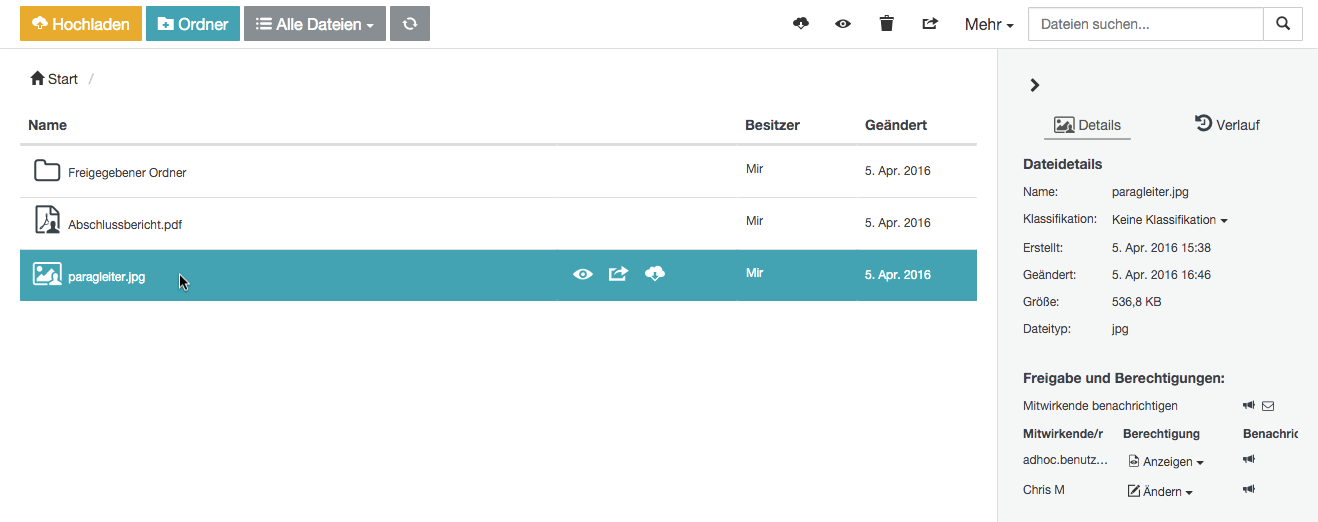Click the adhoc.benutz... collaborator name

point(1066,460)
